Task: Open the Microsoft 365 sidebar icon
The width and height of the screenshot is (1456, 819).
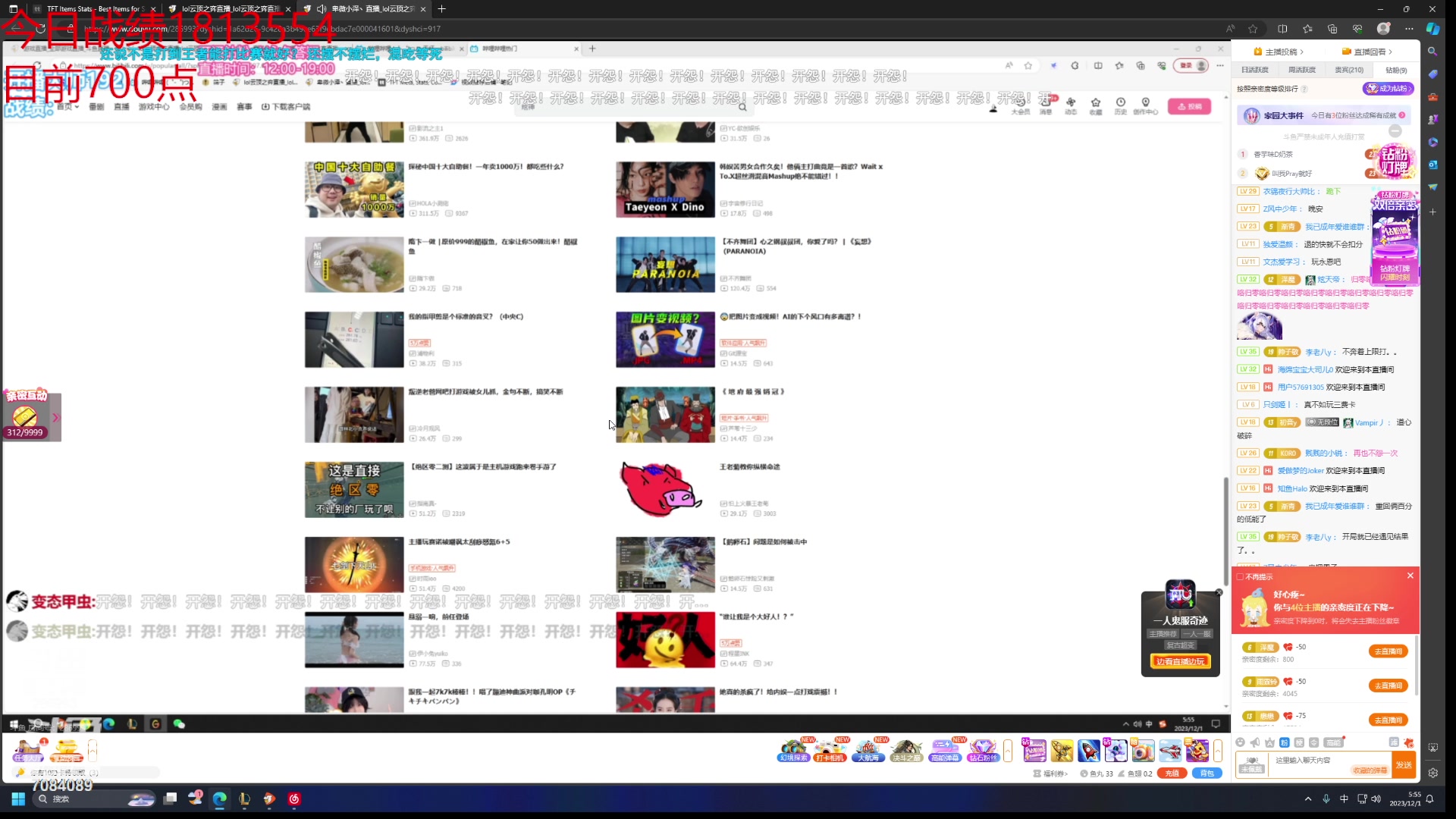Action: [x=1432, y=142]
